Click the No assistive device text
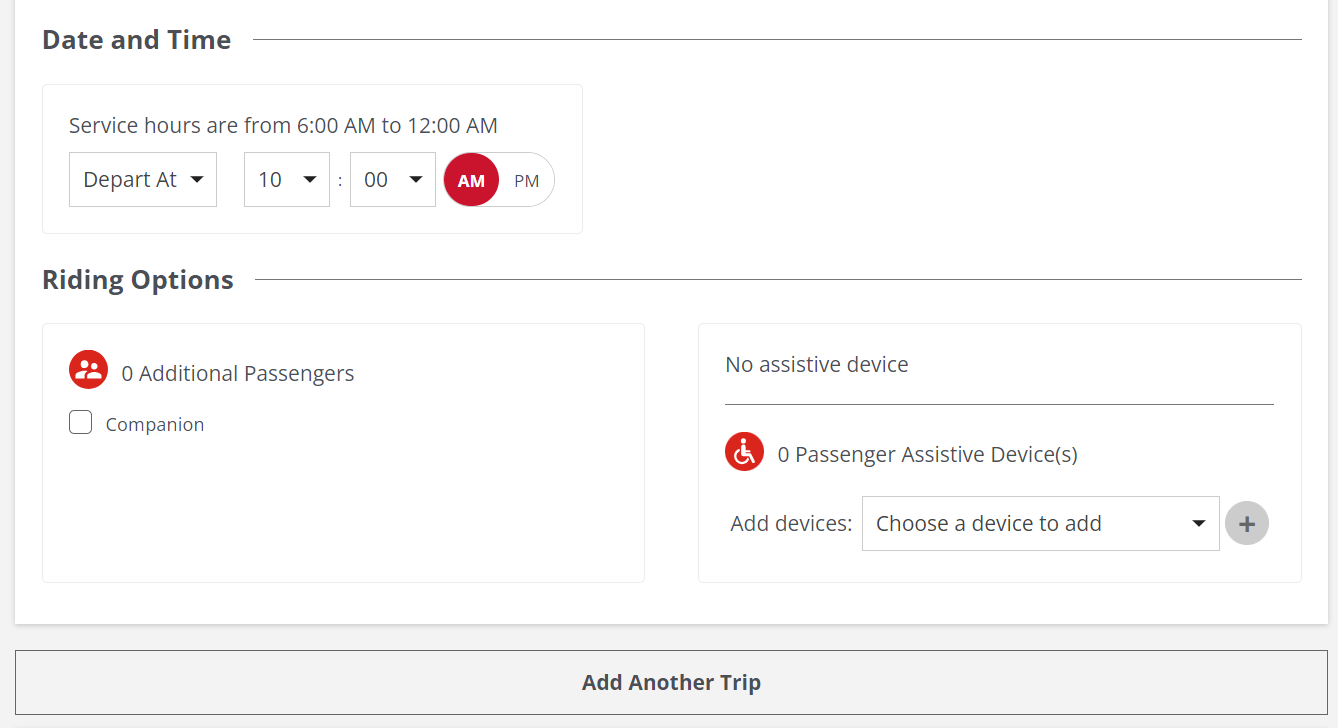Screen dimensions: 1338x728 [817, 365]
